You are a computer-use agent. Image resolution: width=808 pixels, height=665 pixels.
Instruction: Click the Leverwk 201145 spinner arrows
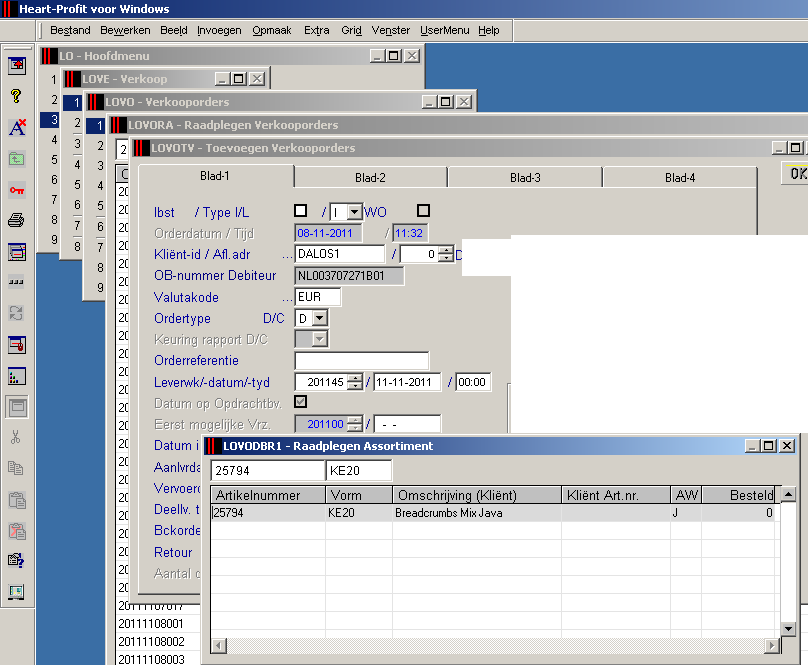[x=355, y=382]
